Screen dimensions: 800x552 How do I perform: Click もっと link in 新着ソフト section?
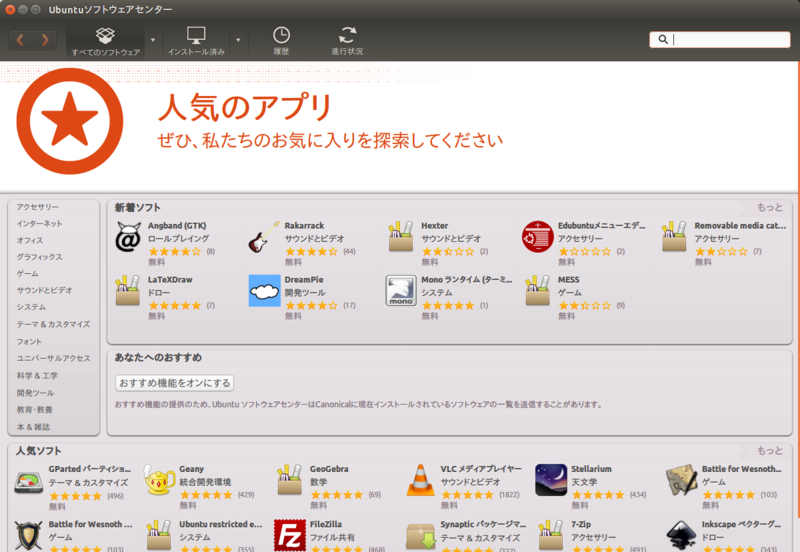(x=769, y=207)
